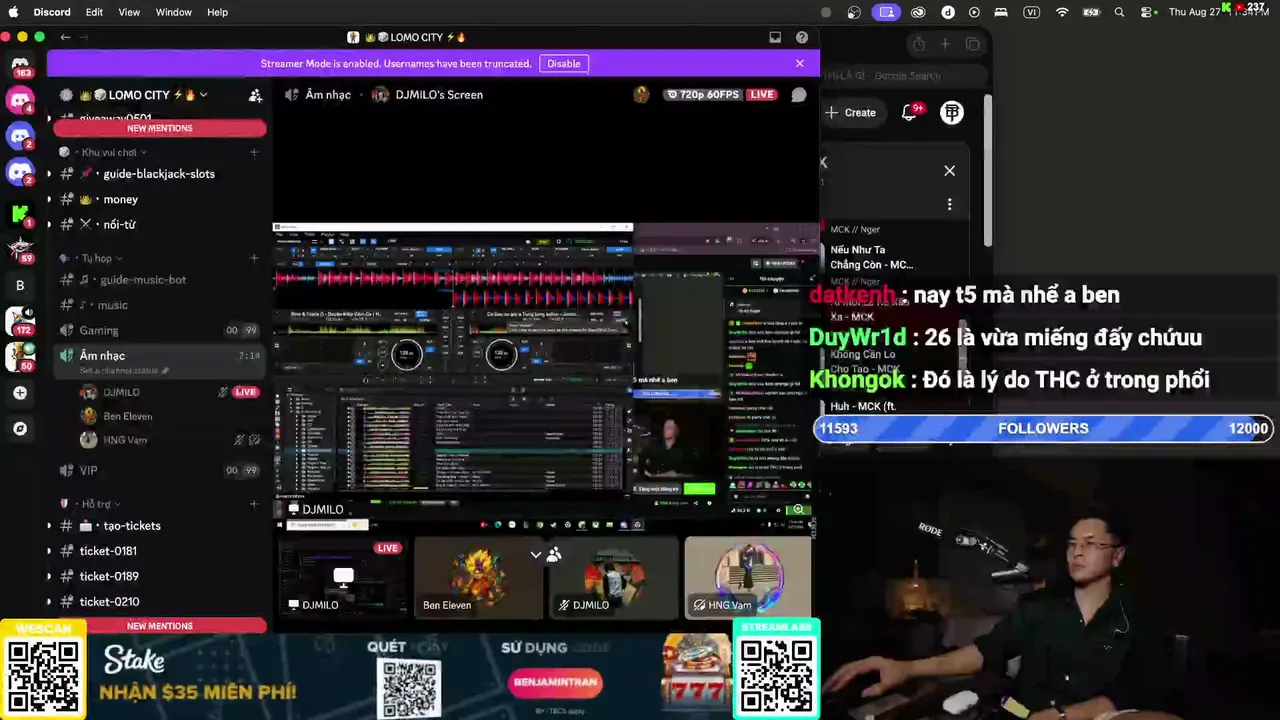Show the voice channel chat bubble
Image resolution: width=1280 pixels, height=720 pixels.
pos(799,95)
